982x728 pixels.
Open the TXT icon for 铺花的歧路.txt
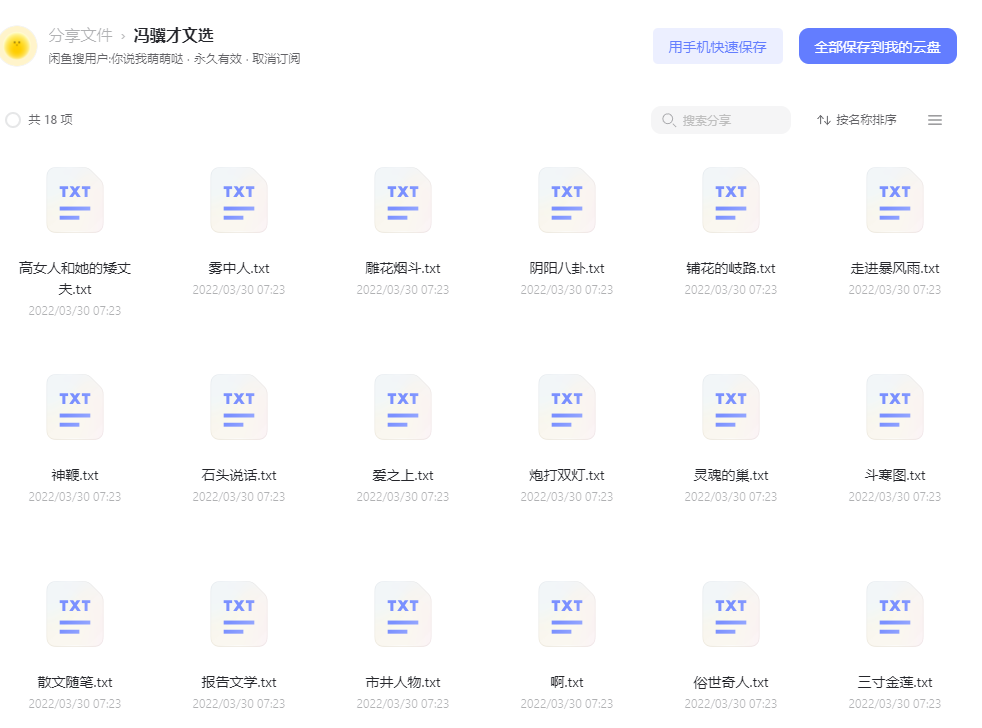(731, 200)
